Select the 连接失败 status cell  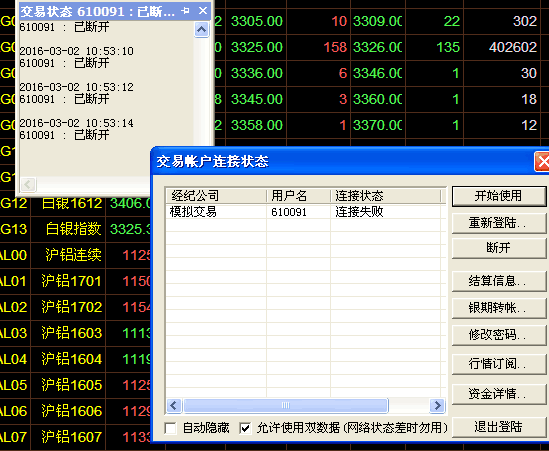pos(359,212)
